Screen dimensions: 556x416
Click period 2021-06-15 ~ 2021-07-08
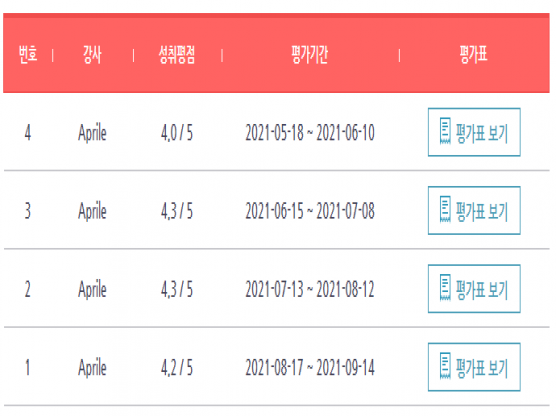pyautogui.click(x=310, y=211)
